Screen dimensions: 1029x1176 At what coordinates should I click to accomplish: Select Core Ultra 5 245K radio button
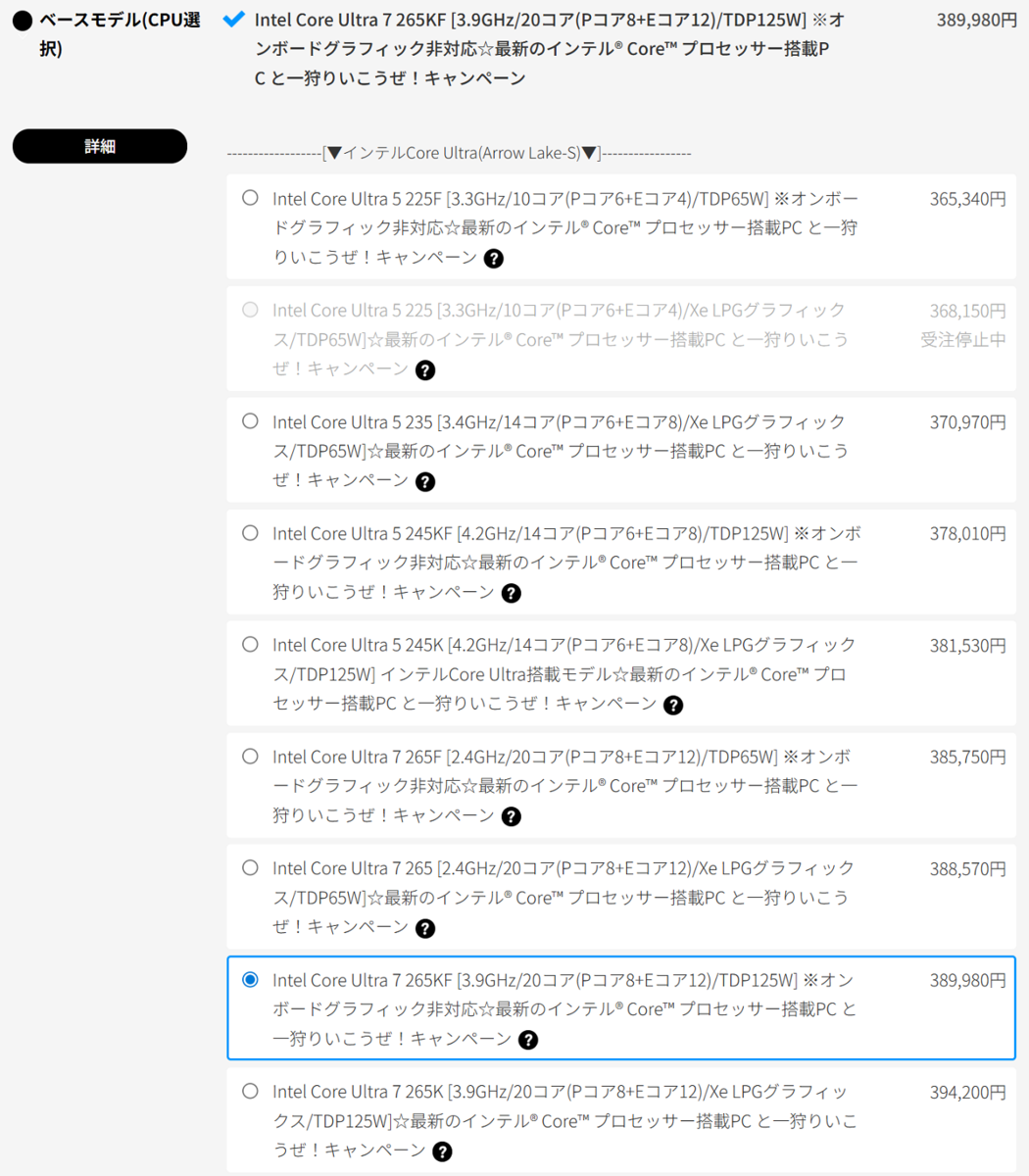(250, 645)
